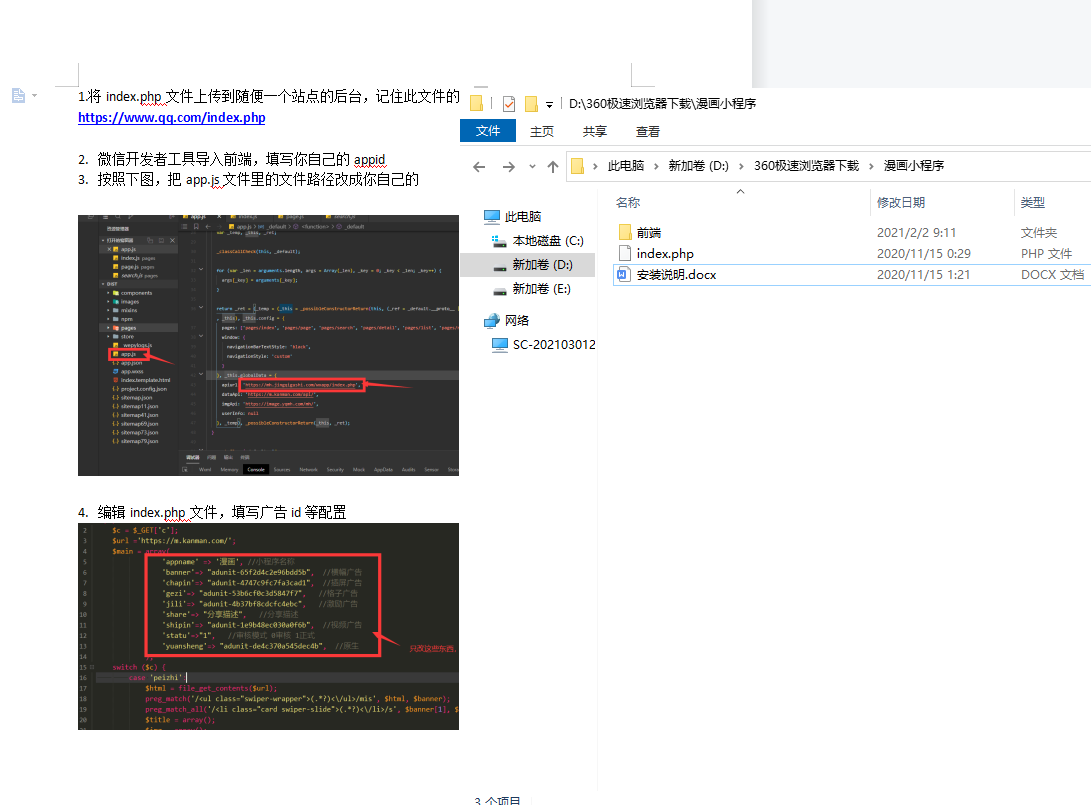This screenshot has width=1091, height=805.
Task: Click the 本地磁盘 (C:) drive icon
Action: point(499,241)
